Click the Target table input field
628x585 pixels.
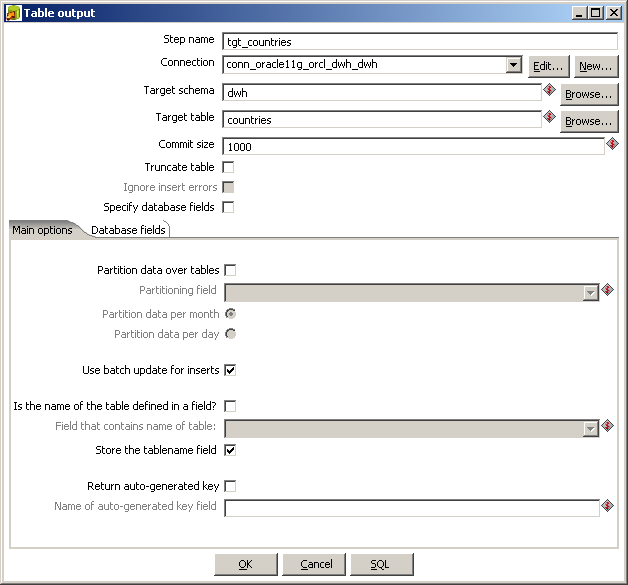pos(382,119)
